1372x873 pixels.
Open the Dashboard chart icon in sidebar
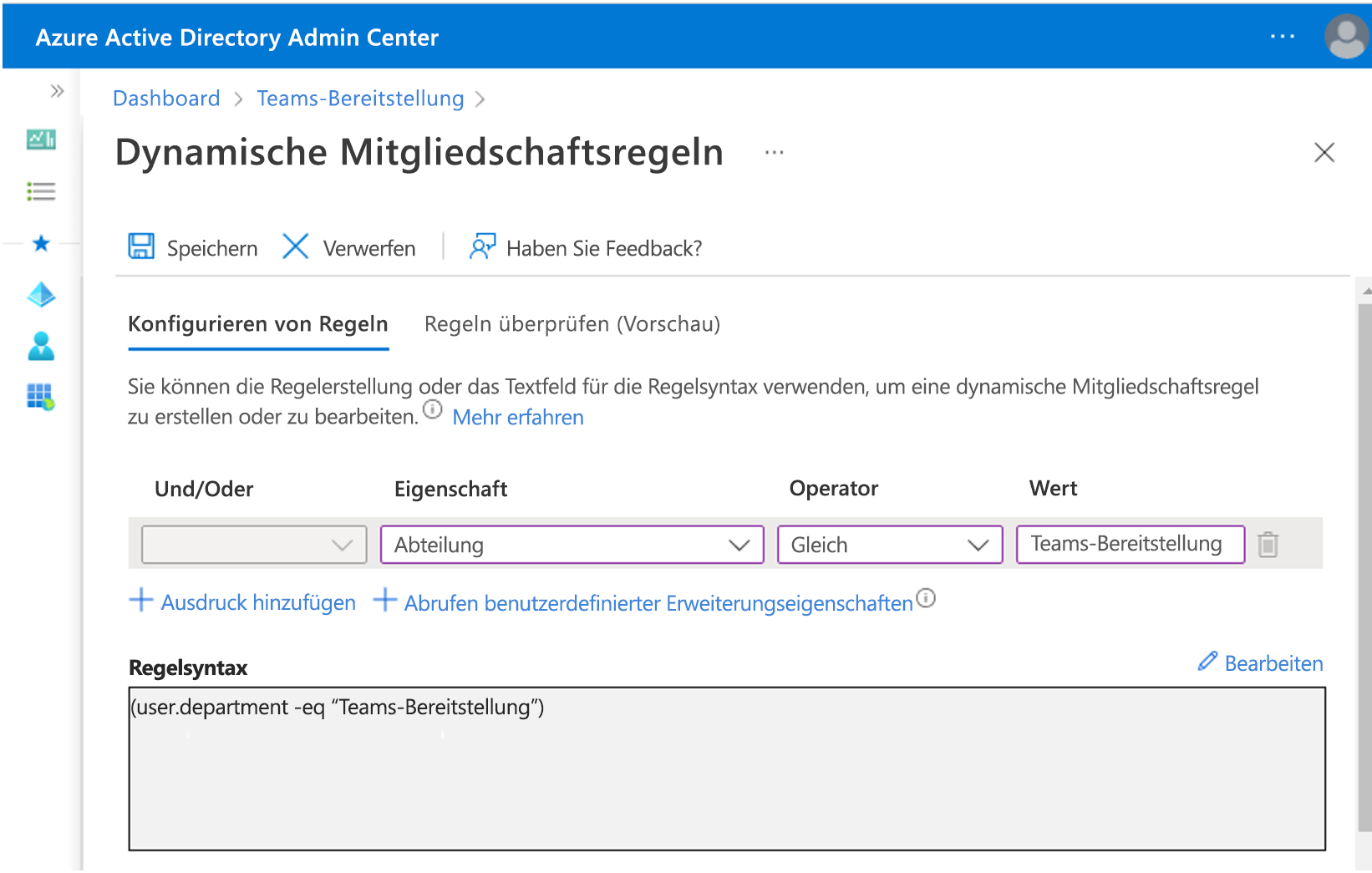(41, 140)
